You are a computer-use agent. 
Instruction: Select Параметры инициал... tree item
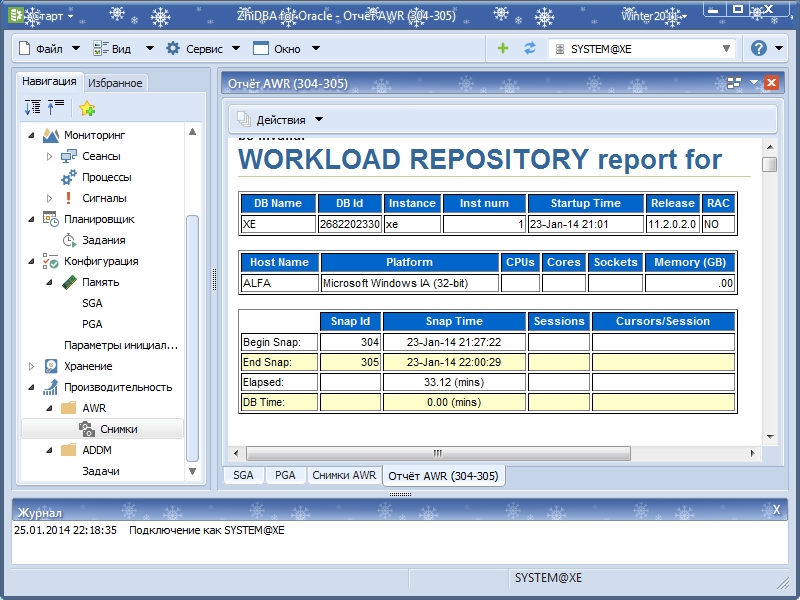pos(121,345)
